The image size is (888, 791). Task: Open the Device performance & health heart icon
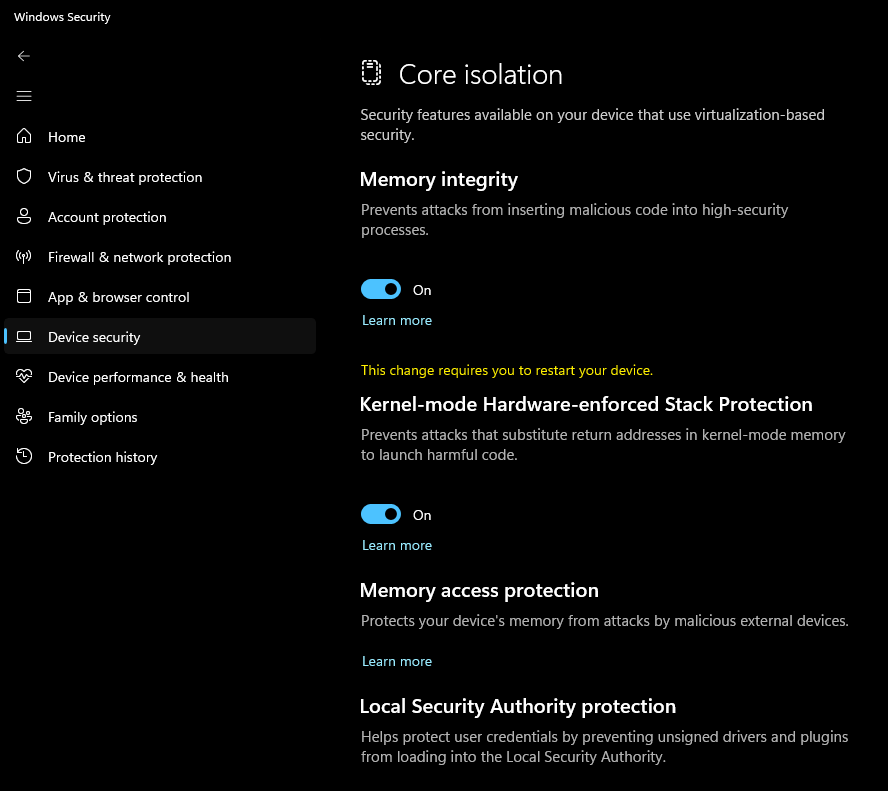click(23, 376)
